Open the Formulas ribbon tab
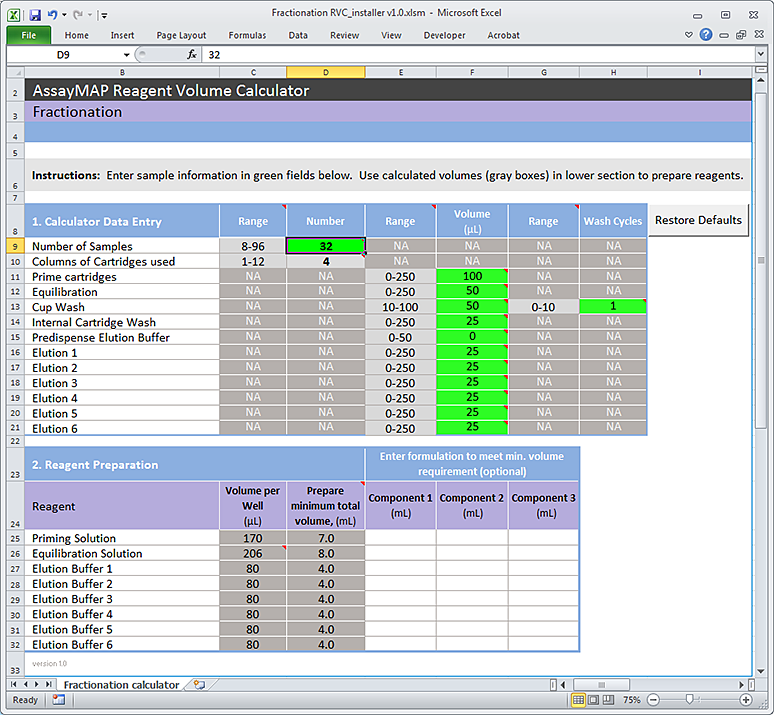Viewport: 774px width, 715px height. 247,35
